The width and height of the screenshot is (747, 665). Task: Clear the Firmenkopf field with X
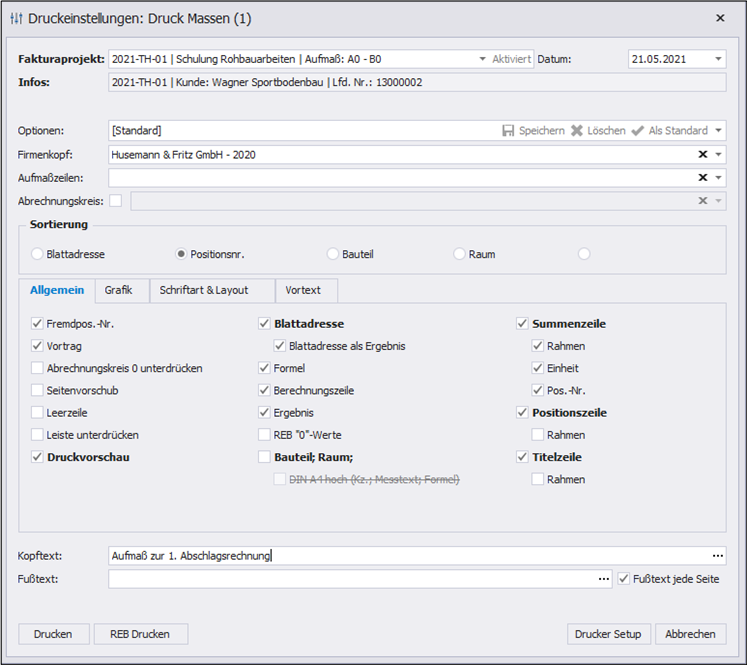tap(703, 154)
